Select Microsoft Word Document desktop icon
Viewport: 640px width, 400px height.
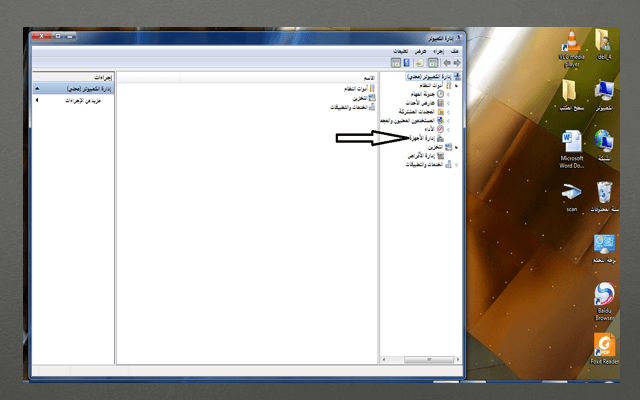[571, 149]
